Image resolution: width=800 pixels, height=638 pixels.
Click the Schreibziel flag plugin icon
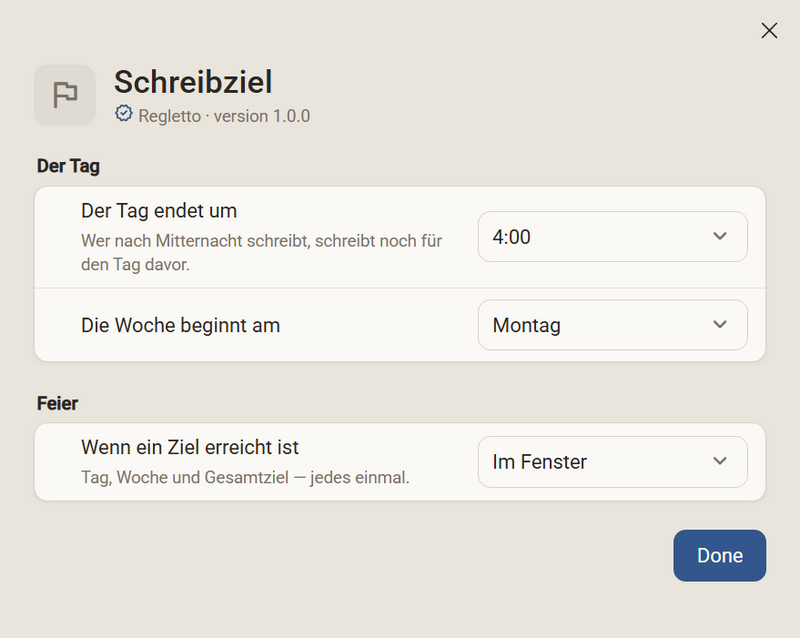(65, 95)
